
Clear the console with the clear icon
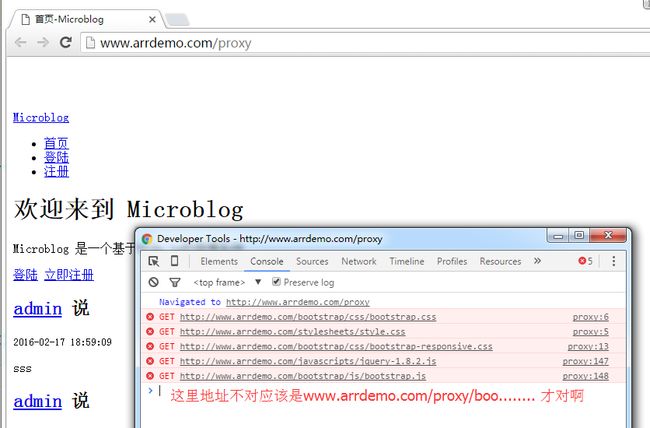tap(154, 282)
